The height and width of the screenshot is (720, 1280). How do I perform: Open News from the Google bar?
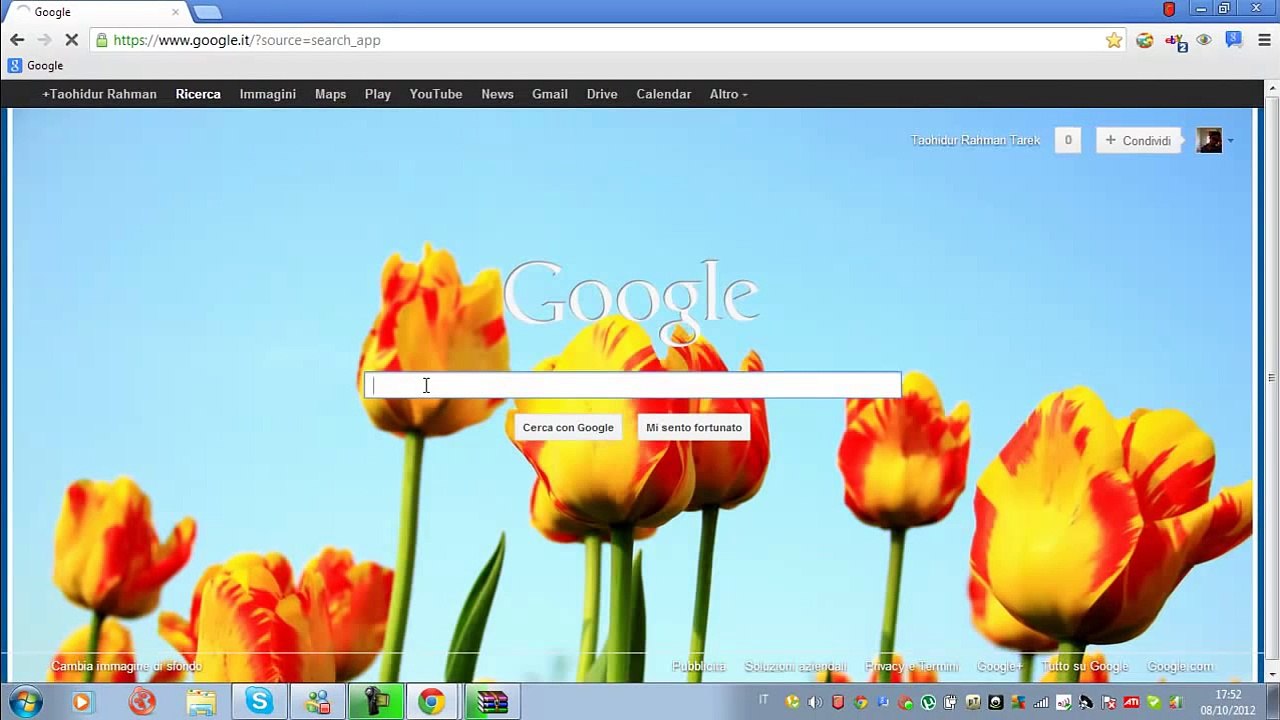click(497, 94)
